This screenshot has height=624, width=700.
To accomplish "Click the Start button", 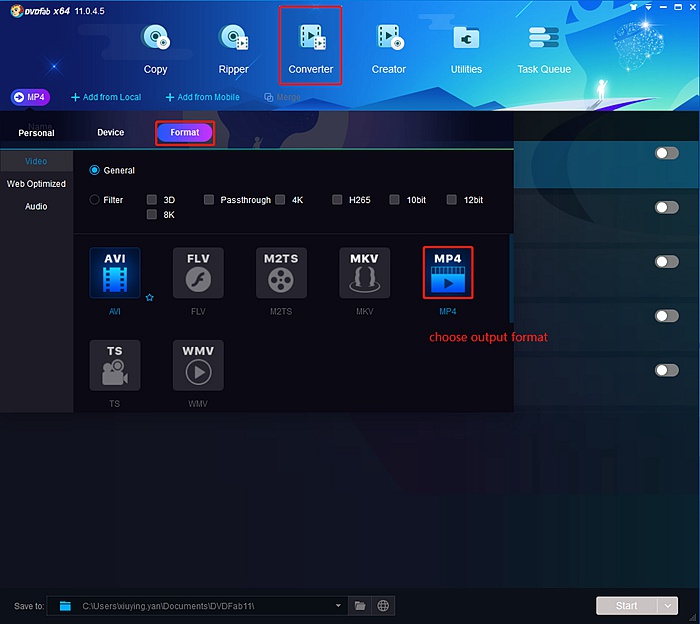I will pos(627,606).
